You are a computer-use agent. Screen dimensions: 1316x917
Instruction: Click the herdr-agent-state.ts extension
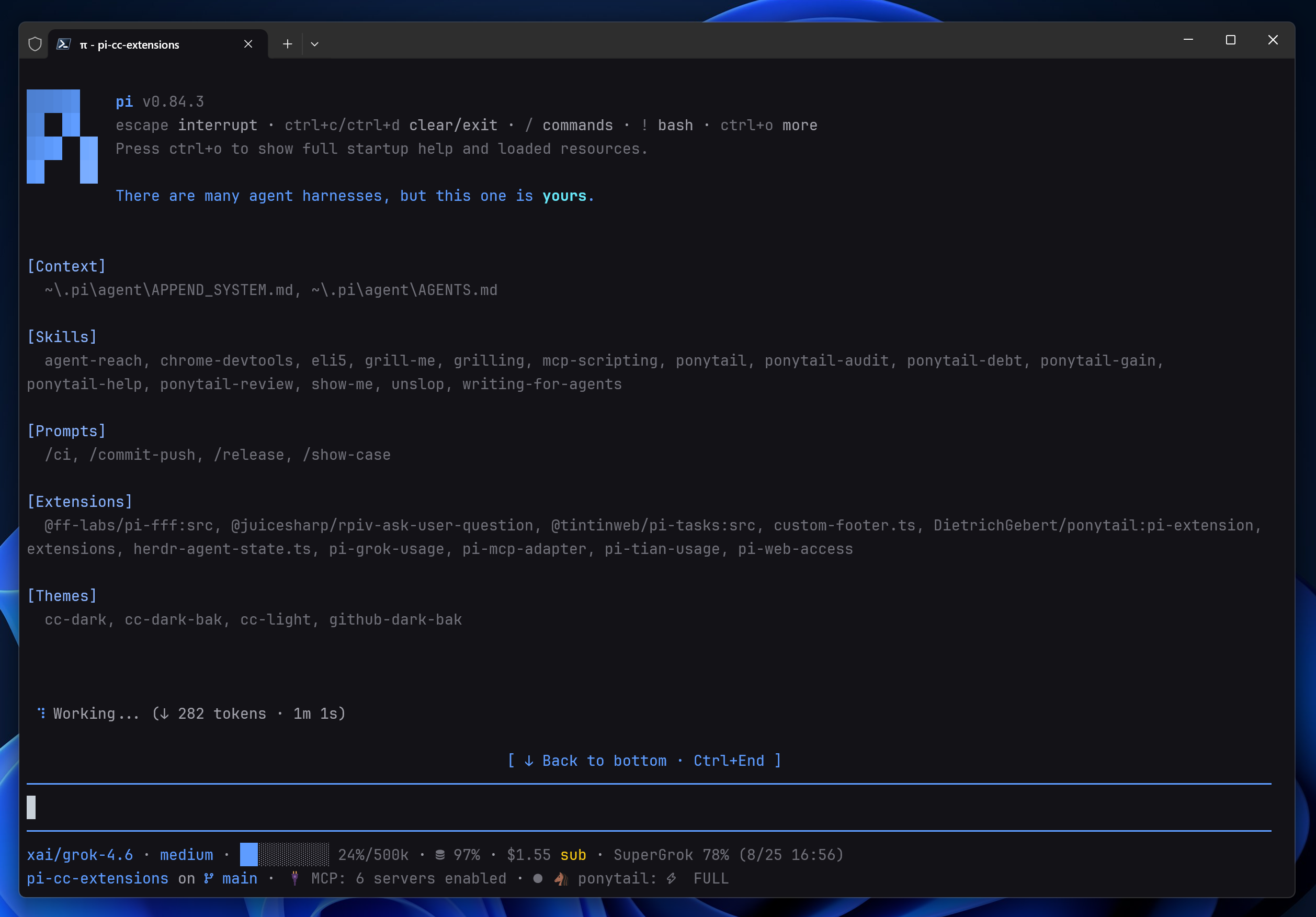pyautogui.click(x=222, y=549)
